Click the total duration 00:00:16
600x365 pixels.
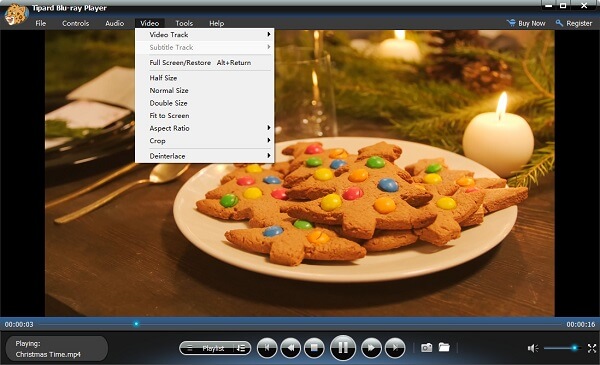coord(581,324)
